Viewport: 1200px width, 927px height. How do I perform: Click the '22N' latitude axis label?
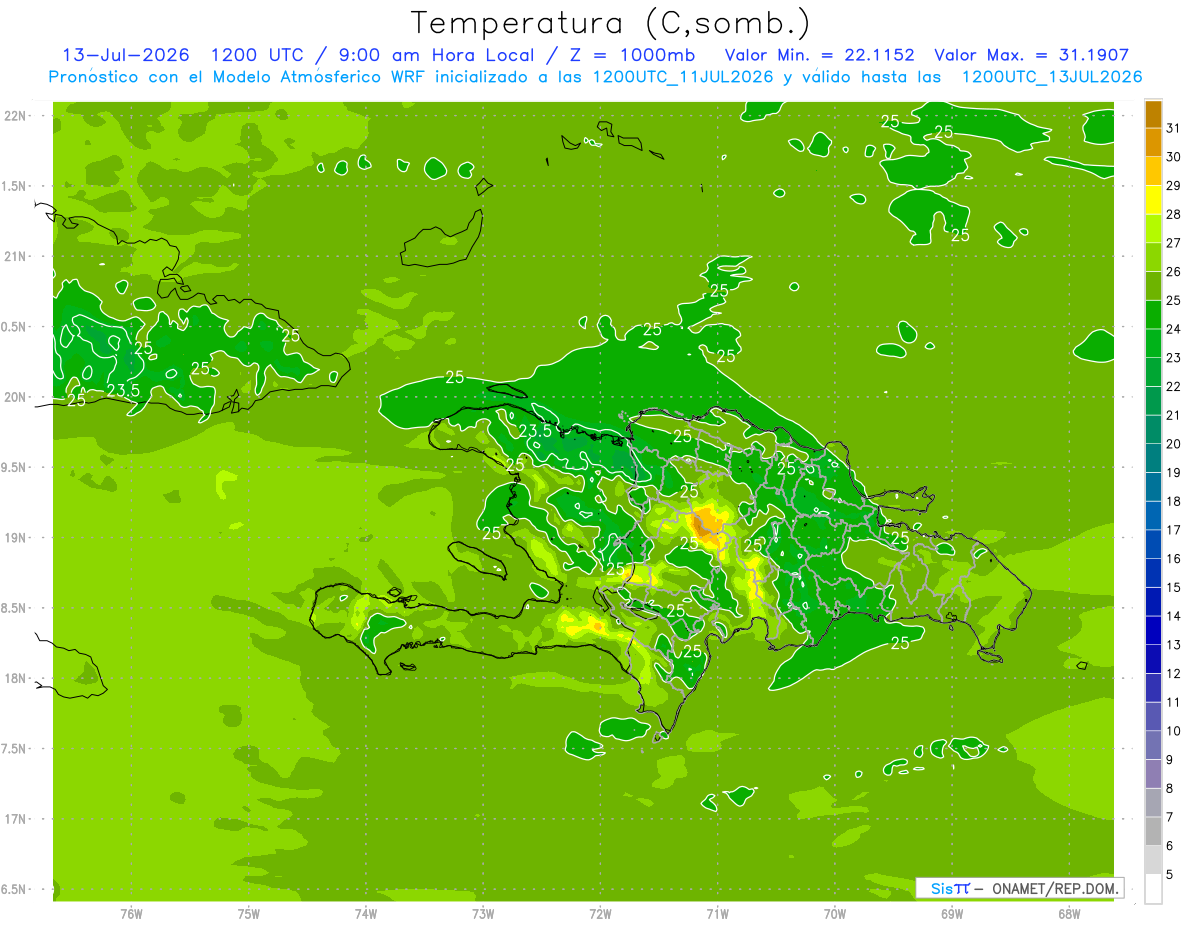tap(16, 116)
